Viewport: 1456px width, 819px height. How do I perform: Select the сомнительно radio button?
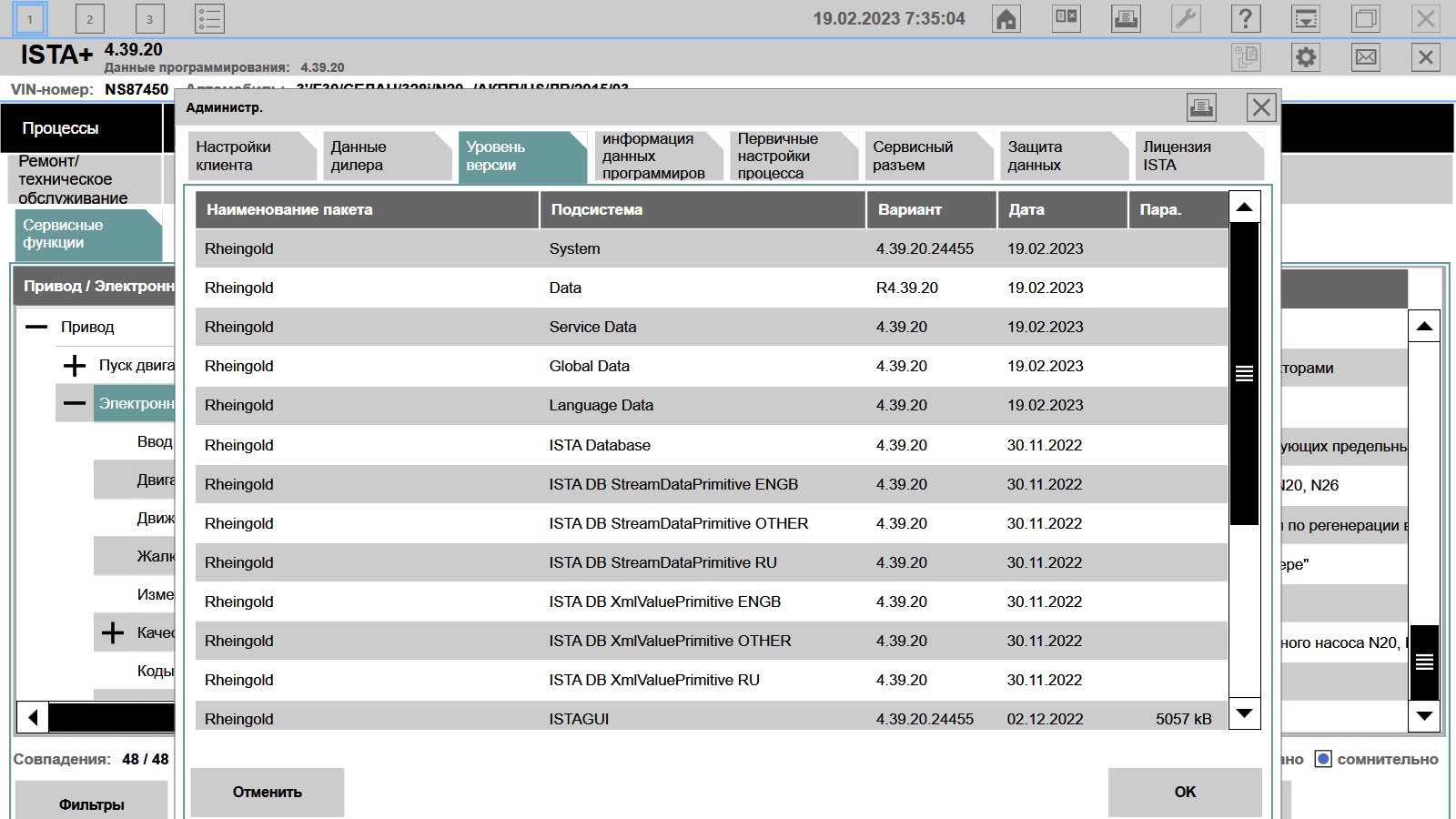click(x=1323, y=759)
